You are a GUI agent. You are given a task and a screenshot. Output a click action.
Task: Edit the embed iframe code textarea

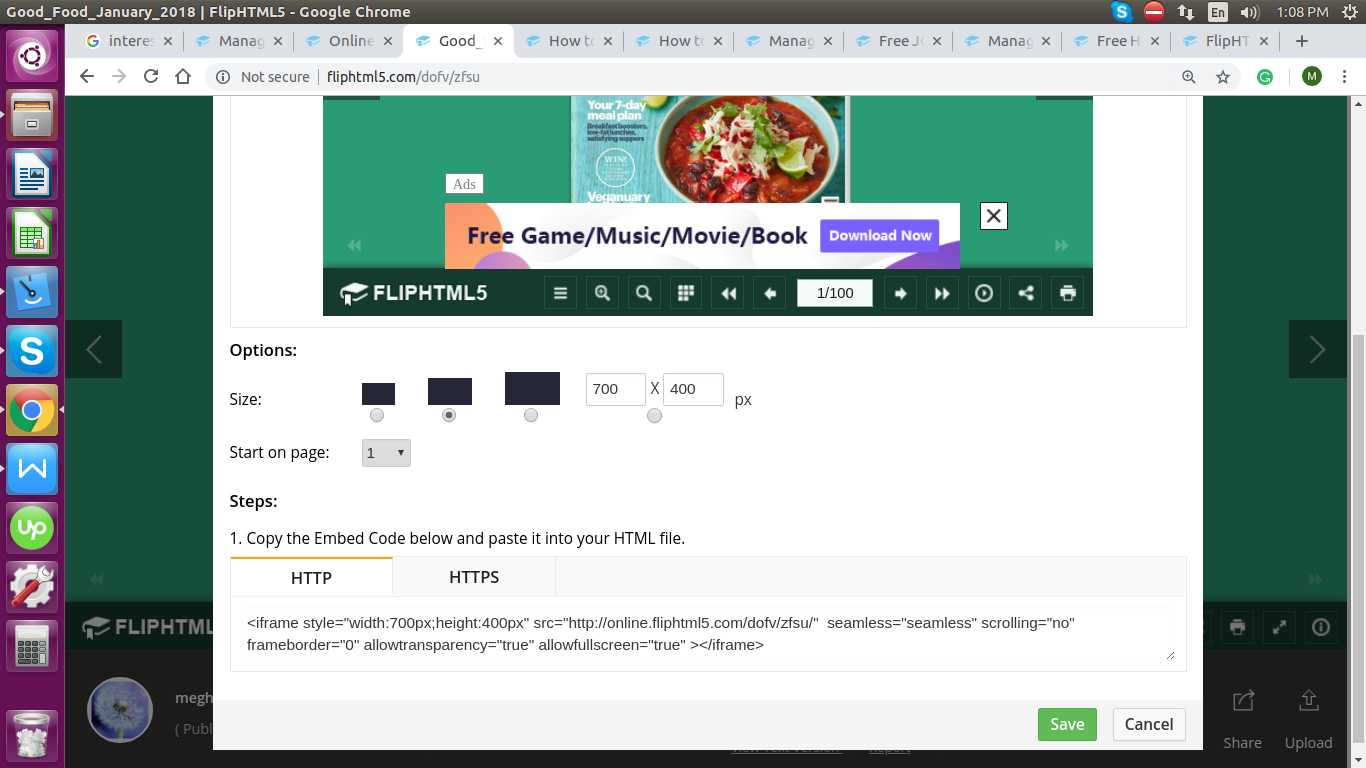click(x=707, y=634)
